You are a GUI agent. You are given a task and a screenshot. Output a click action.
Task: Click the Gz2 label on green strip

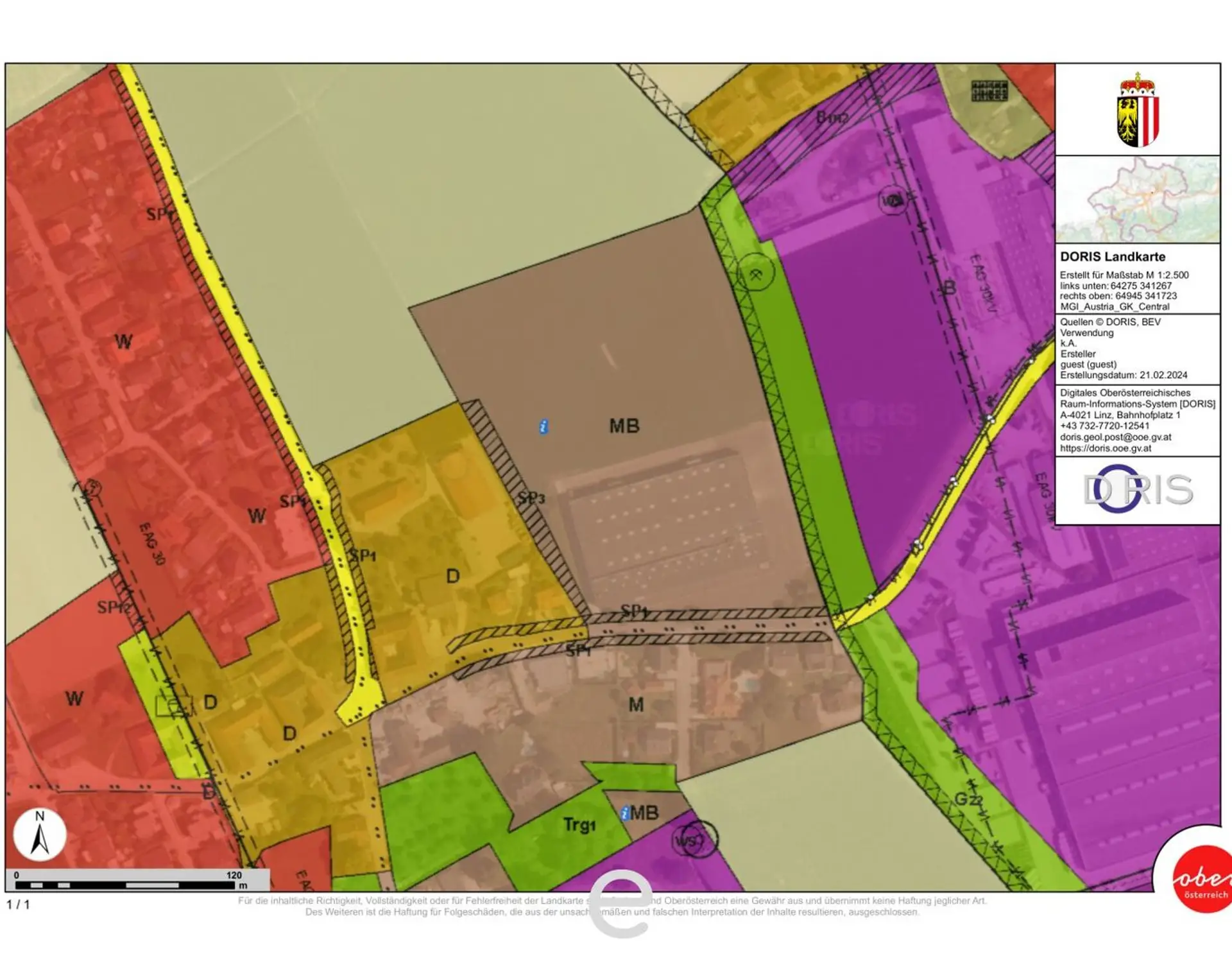pos(968,799)
